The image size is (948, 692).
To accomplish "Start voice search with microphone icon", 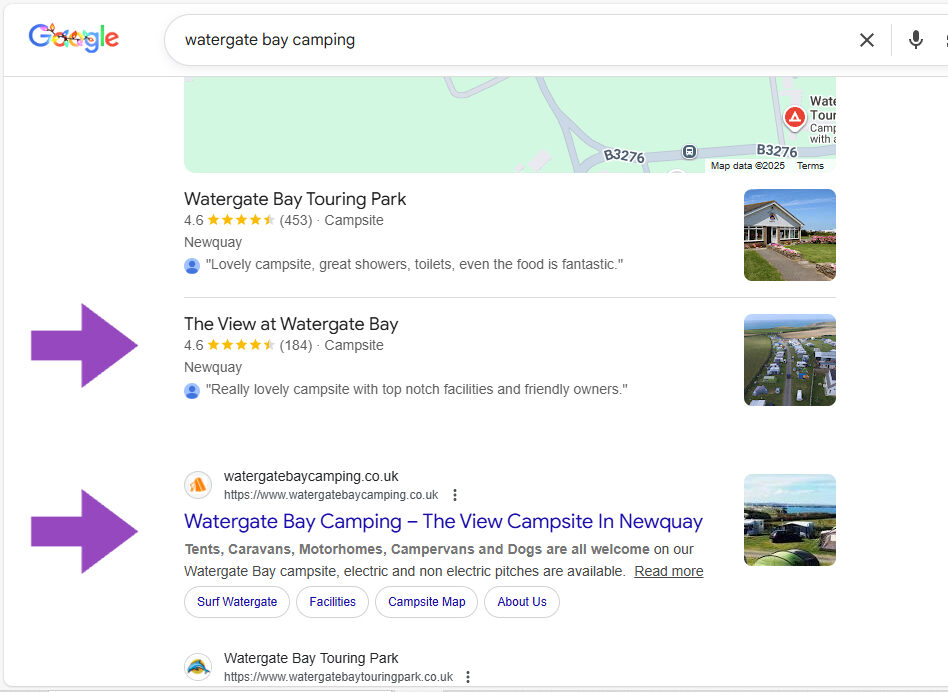I will point(915,40).
